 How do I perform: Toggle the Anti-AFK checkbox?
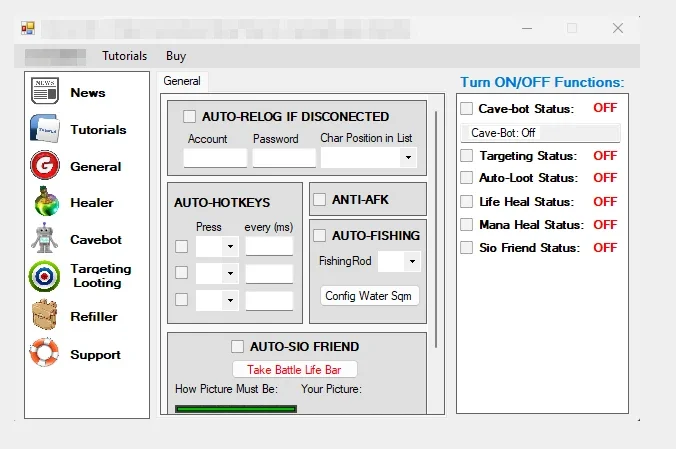319,200
